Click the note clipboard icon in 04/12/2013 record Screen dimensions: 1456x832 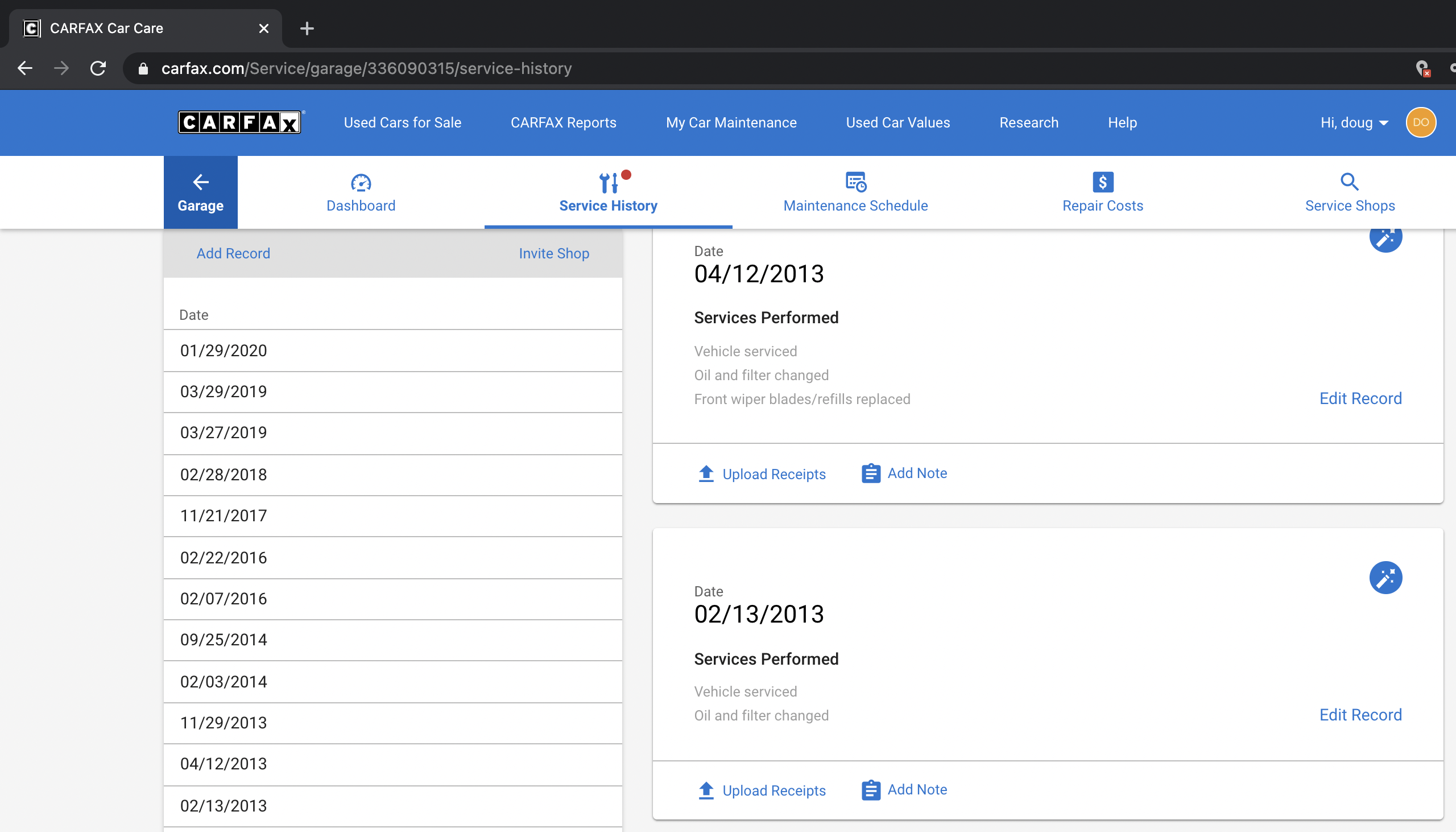[871, 473]
